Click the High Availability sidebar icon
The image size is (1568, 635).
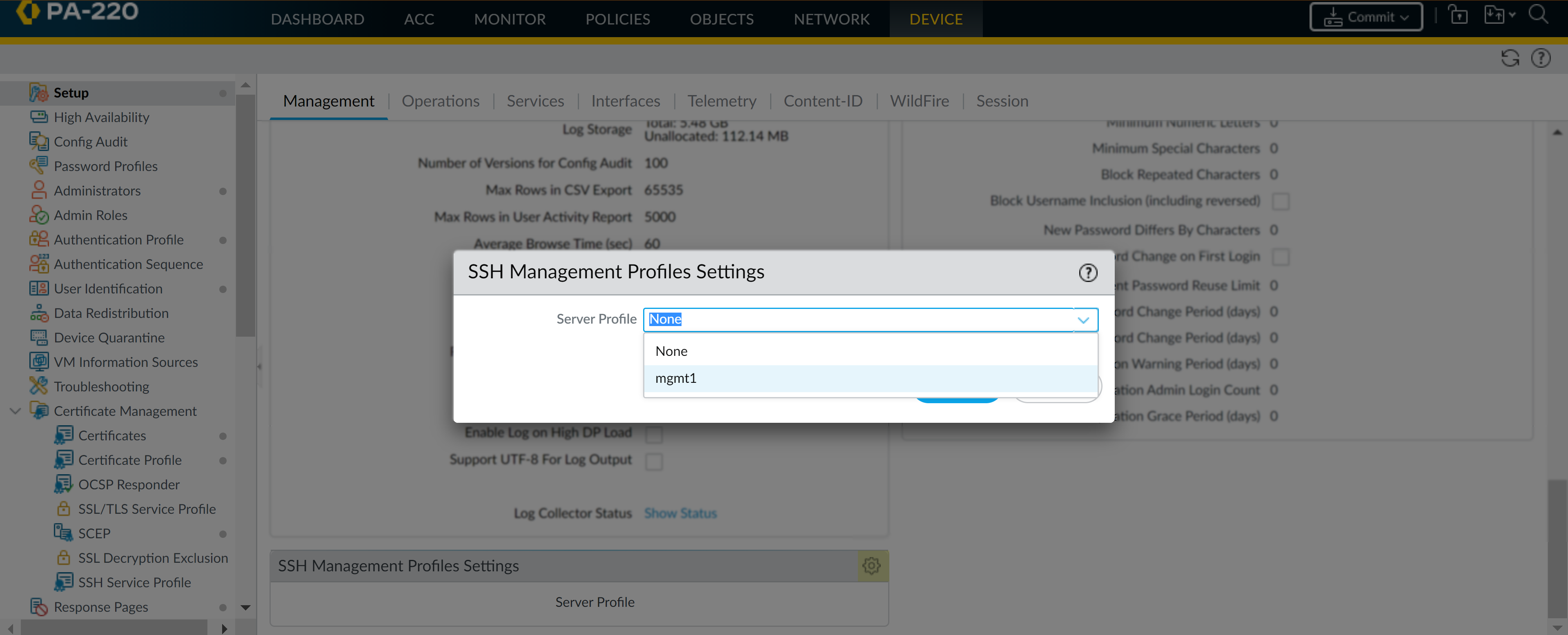(x=39, y=117)
